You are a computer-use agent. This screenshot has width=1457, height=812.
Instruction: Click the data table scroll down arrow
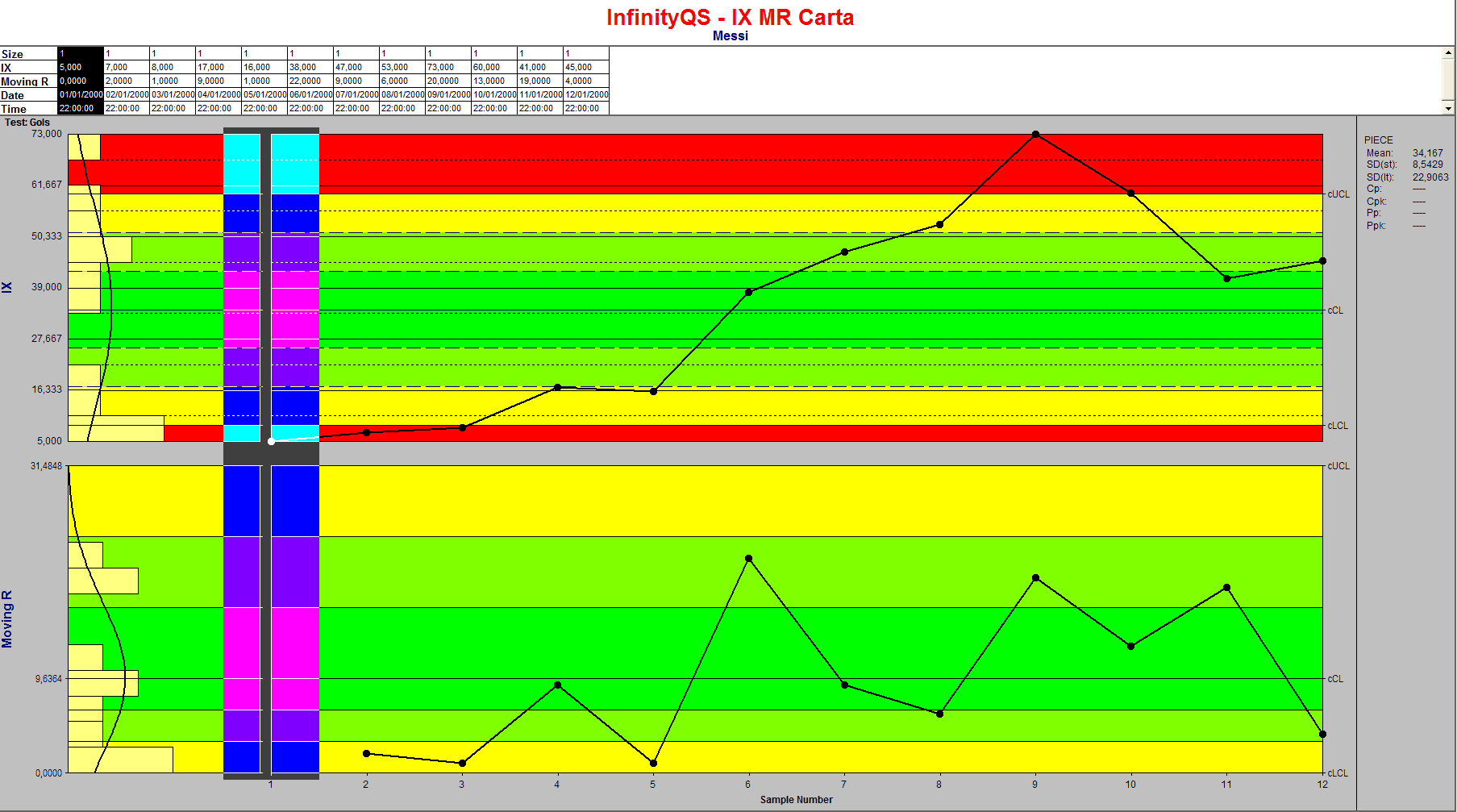click(1448, 108)
